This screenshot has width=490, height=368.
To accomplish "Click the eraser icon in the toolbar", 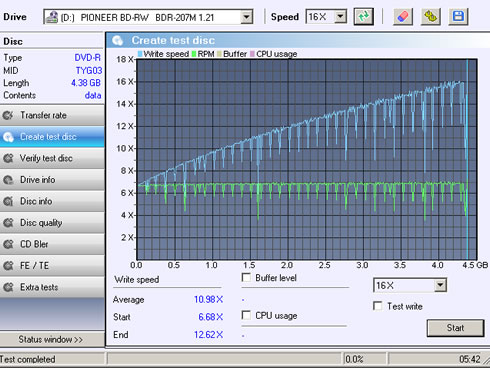I will [x=403, y=16].
